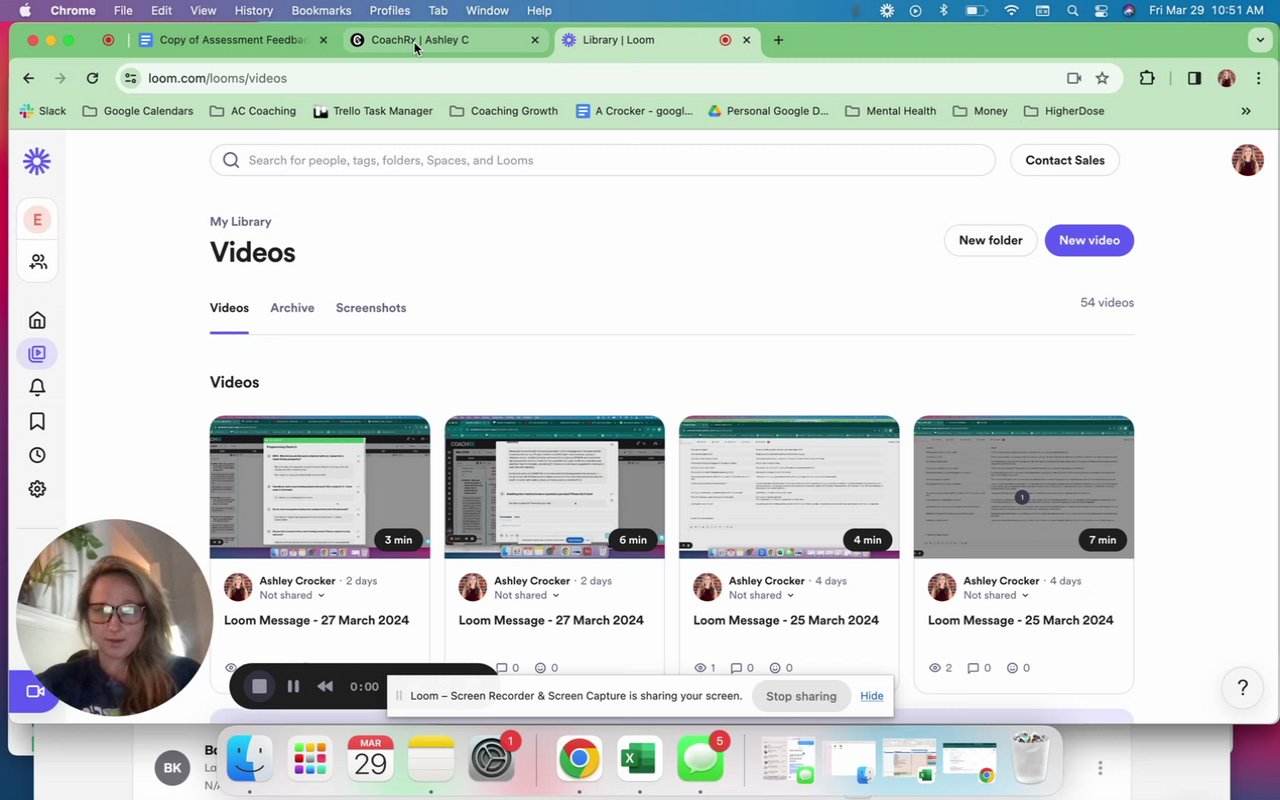
Task: Expand Not shared dropdown on 4 min video
Action: click(762, 595)
